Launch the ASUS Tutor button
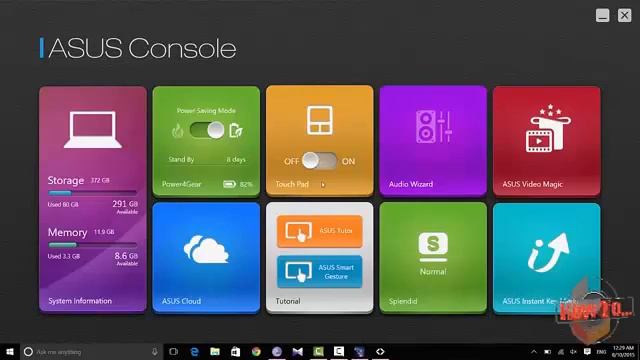Image resolution: width=640 pixels, height=360 pixels. pos(320,231)
